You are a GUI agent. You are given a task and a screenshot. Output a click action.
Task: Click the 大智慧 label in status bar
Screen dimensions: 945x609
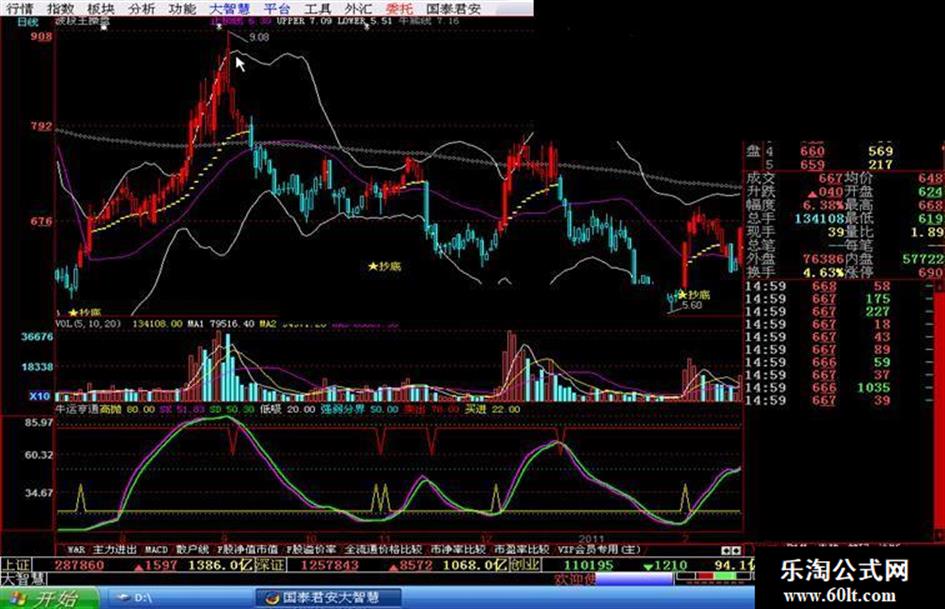[23, 579]
